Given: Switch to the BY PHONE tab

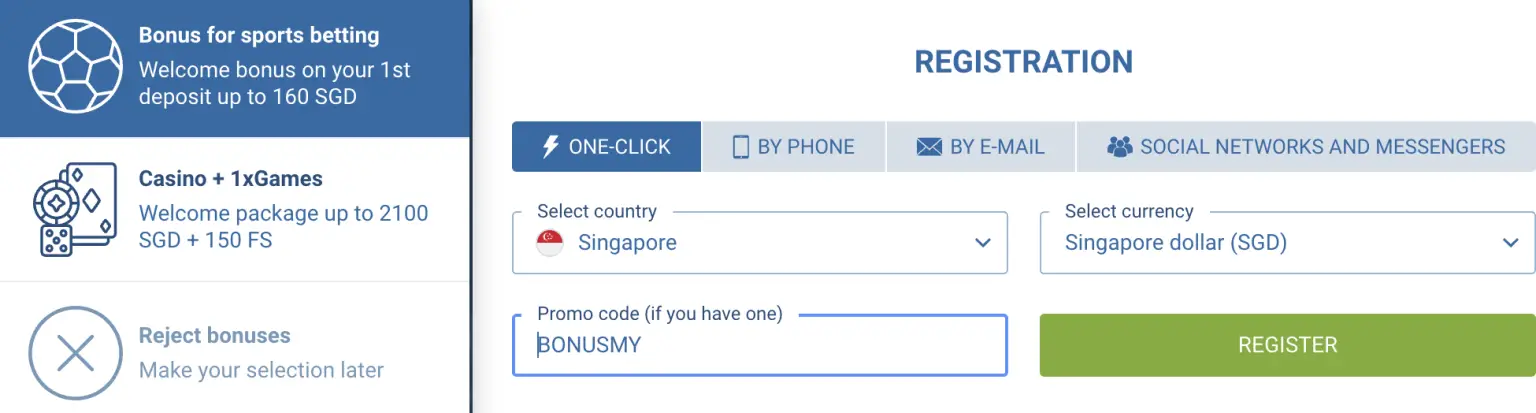Looking at the screenshot, I should (x=794, y=147).
